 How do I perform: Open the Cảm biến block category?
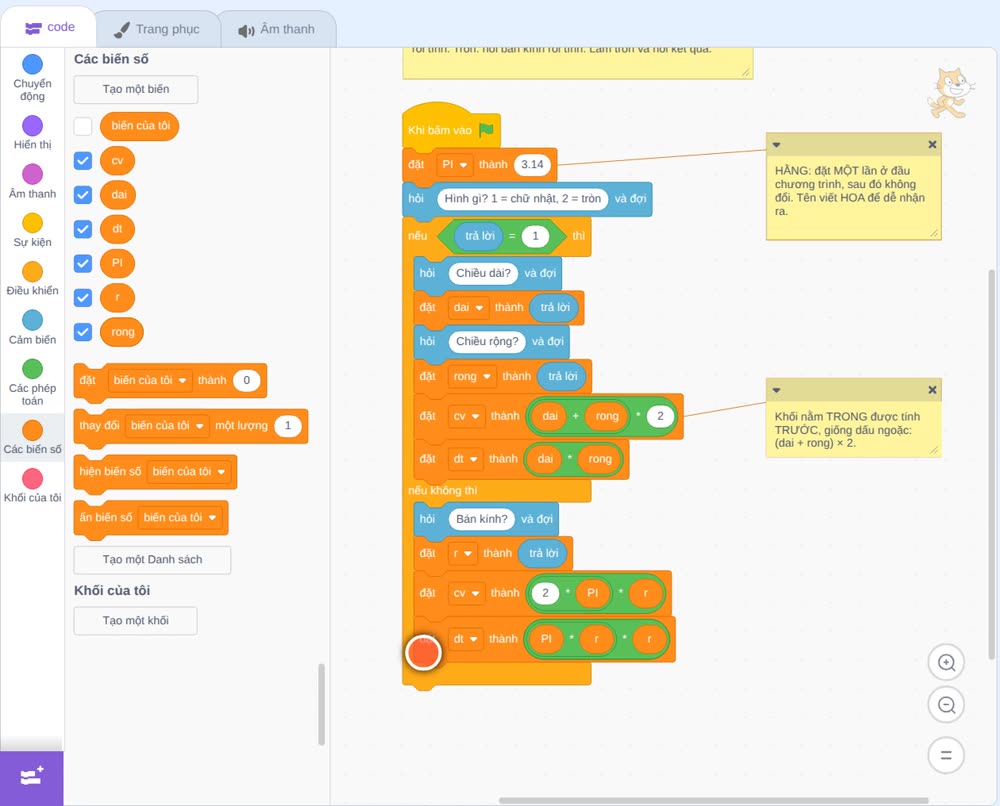coord(32,328)
